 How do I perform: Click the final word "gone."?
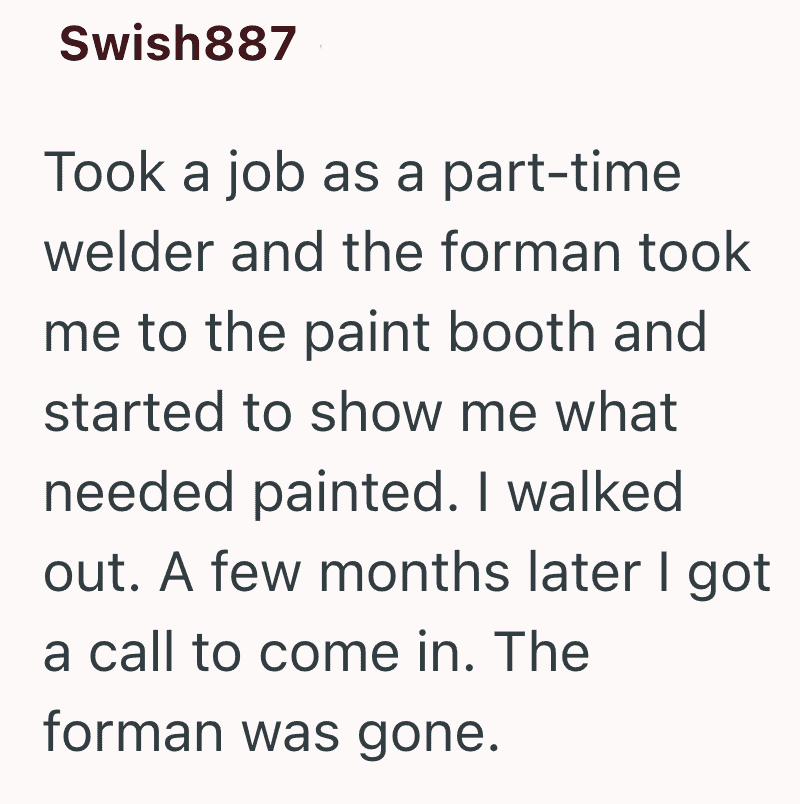428,736
